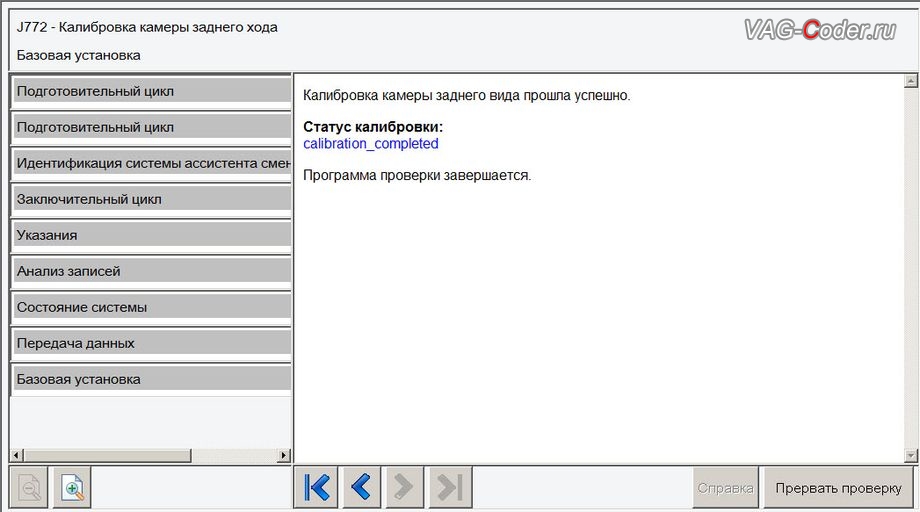
Task: Click Программа проверки завершается text
Action: [x=417, y=175]
